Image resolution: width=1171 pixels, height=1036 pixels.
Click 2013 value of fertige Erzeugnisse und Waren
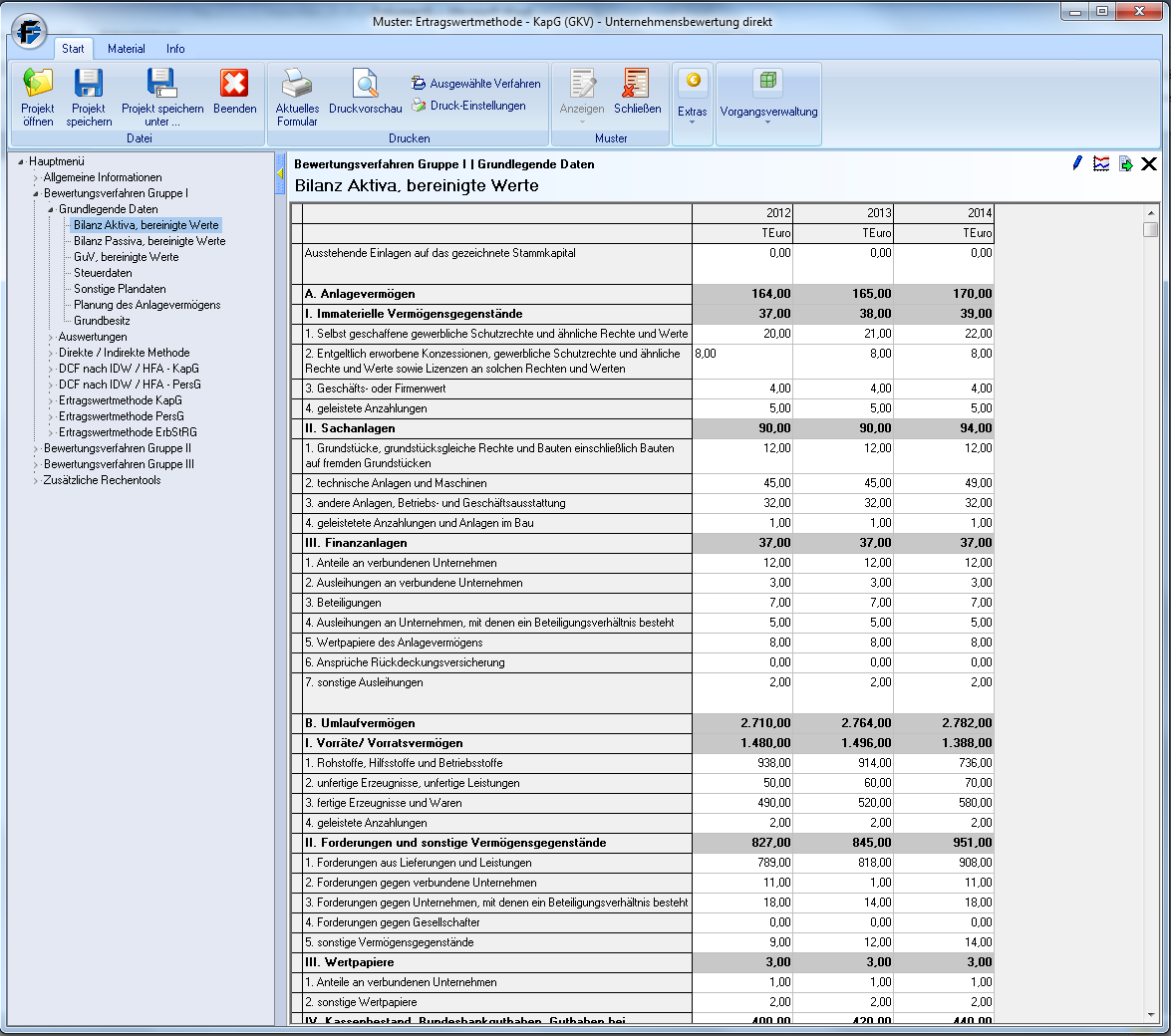842,803
